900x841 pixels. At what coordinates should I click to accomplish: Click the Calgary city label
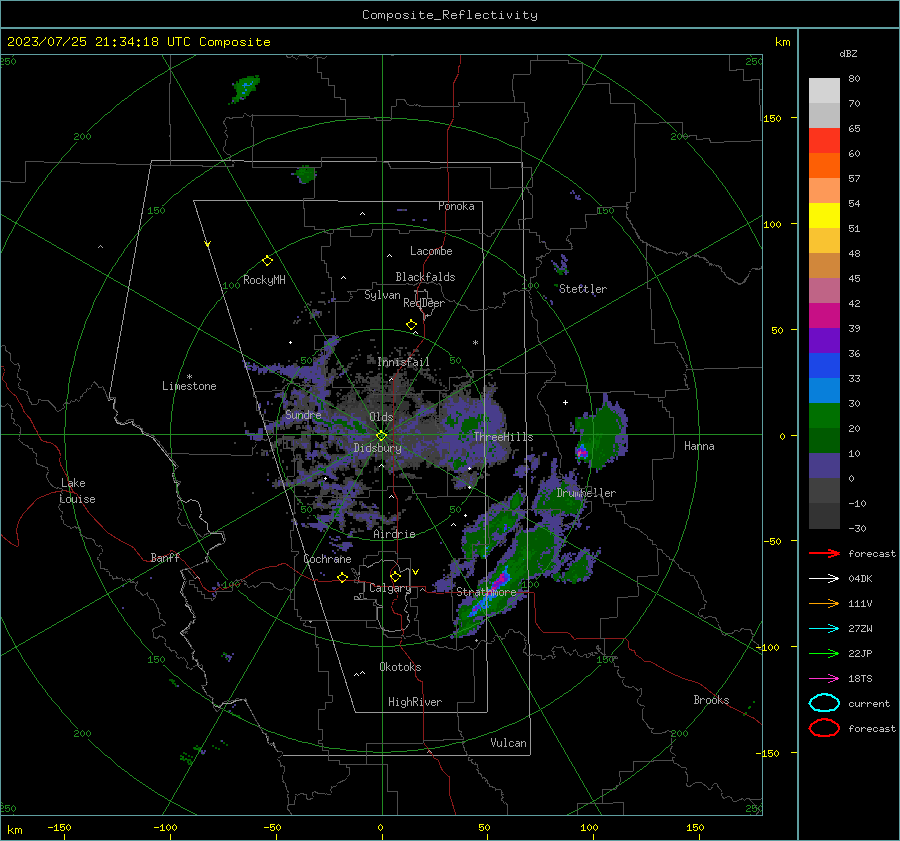coord(390,588)
